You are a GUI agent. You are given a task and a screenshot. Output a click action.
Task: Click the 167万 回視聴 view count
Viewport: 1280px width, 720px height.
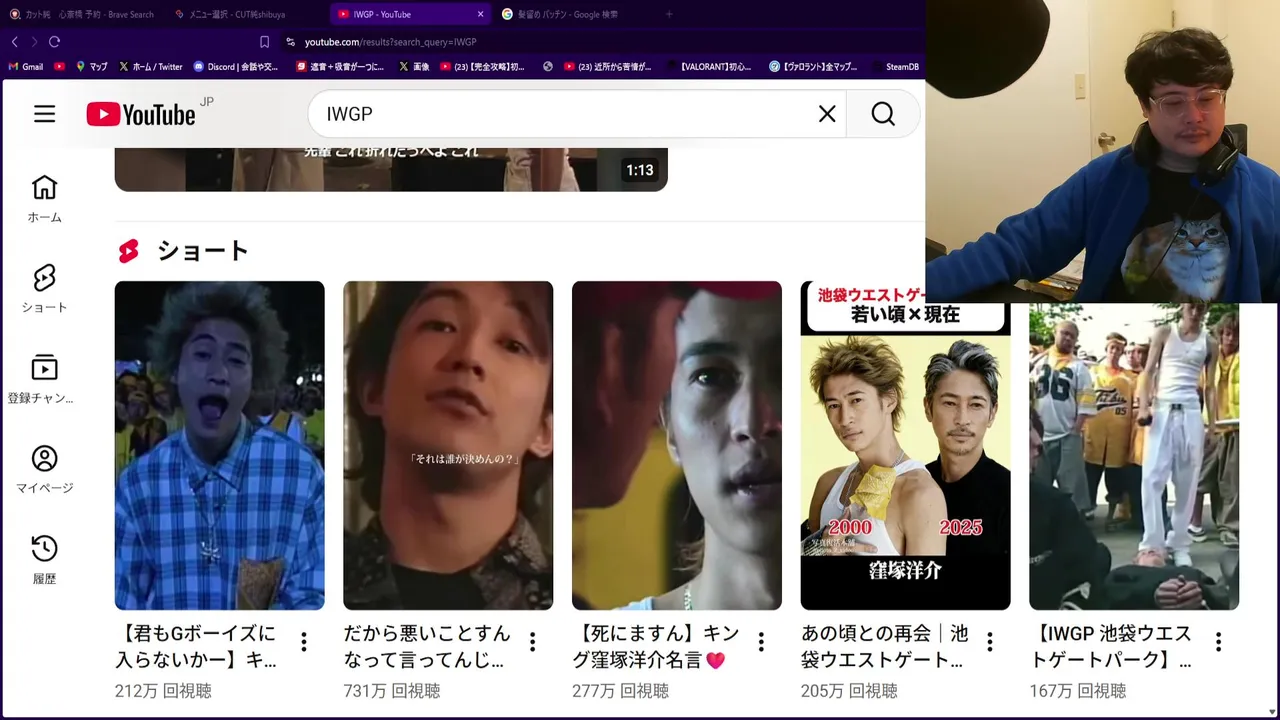point(1078,691)
